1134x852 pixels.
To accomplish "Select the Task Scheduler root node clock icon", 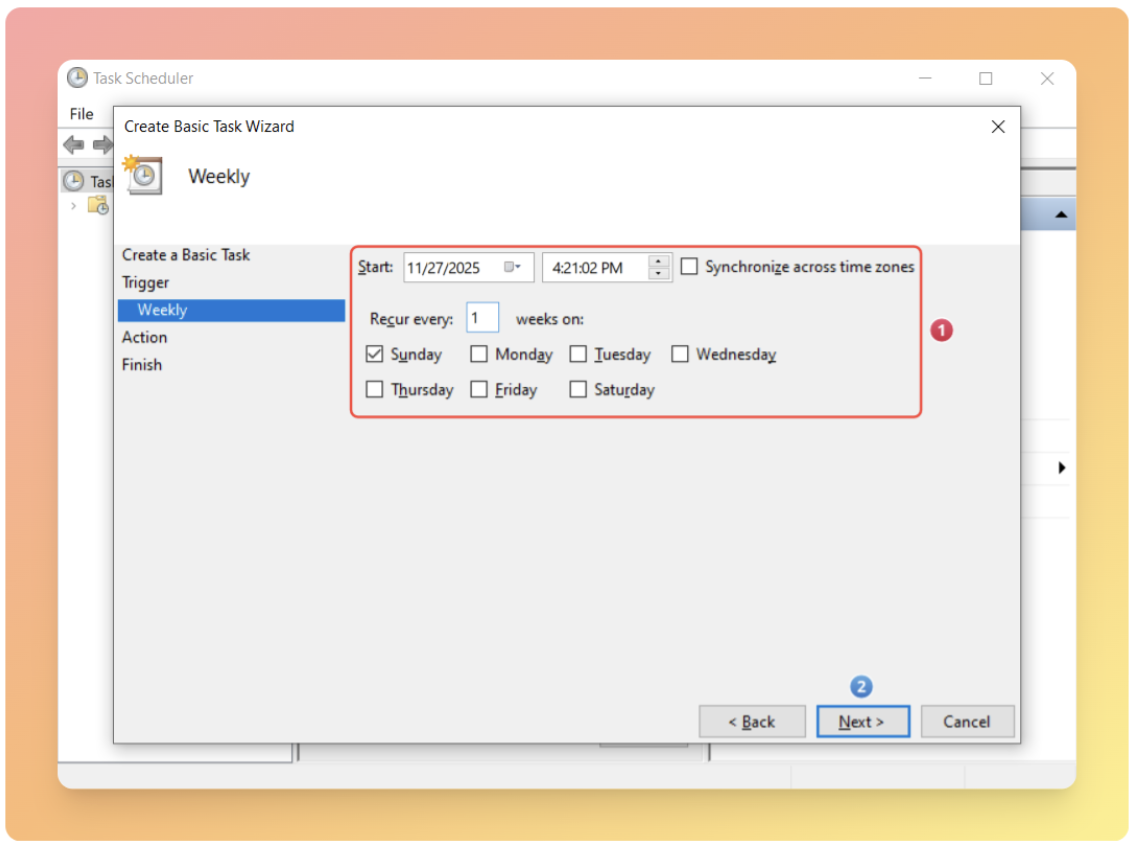I will (x=74, y=181).
